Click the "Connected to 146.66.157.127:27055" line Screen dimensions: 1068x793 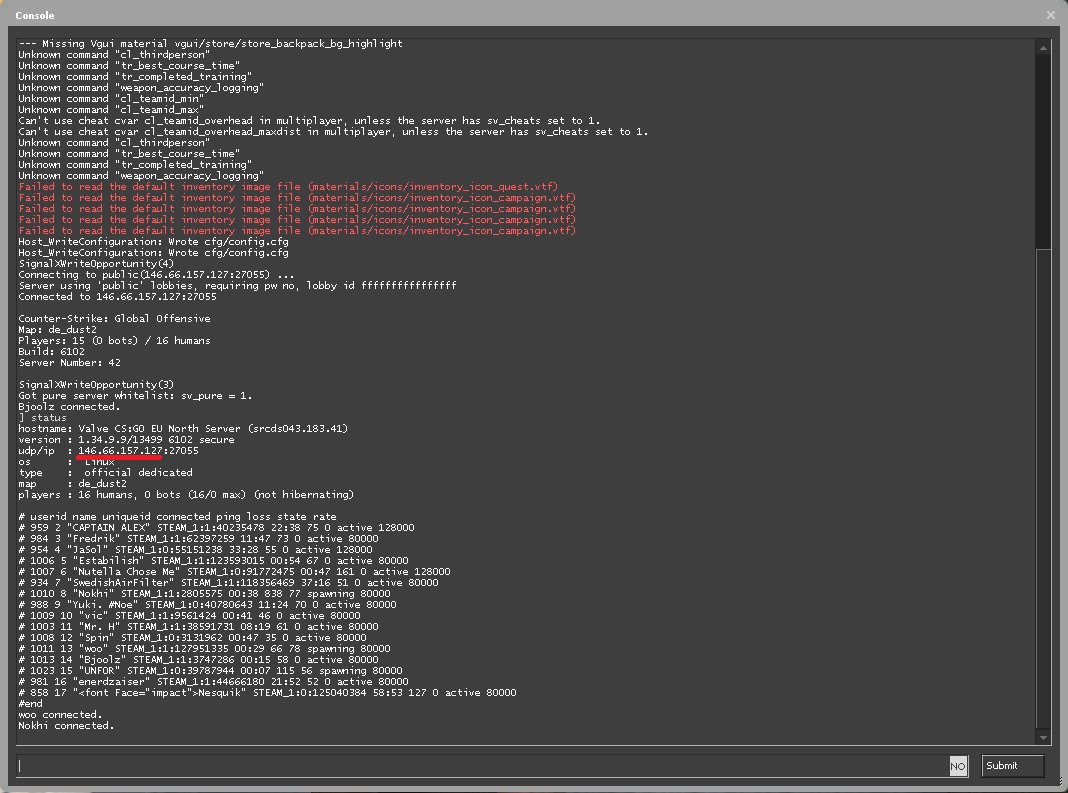(117, 296)
